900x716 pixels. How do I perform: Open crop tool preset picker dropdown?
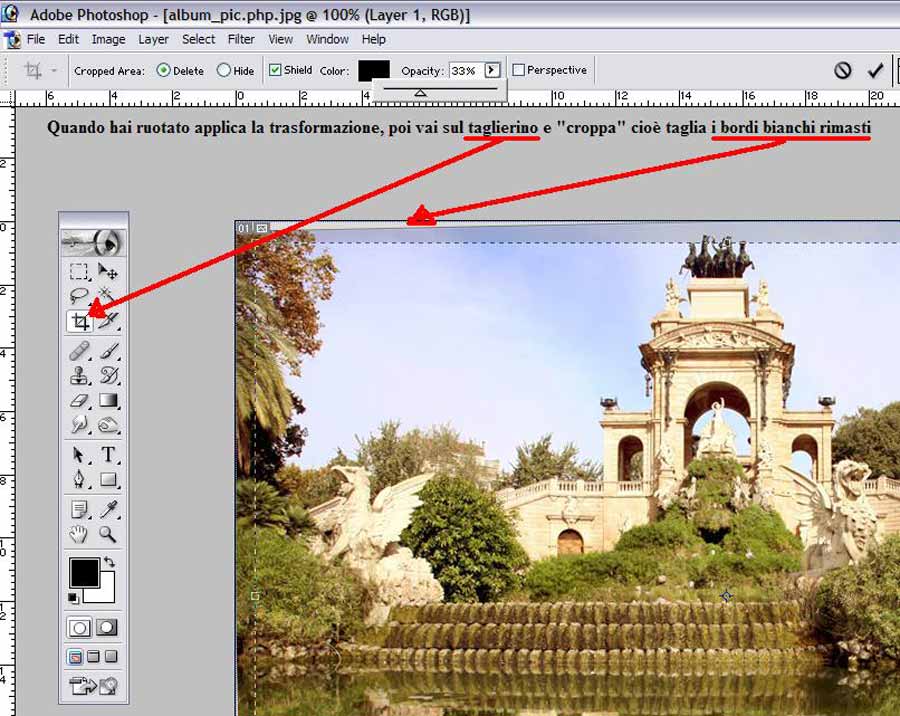[x=54, y=71]
